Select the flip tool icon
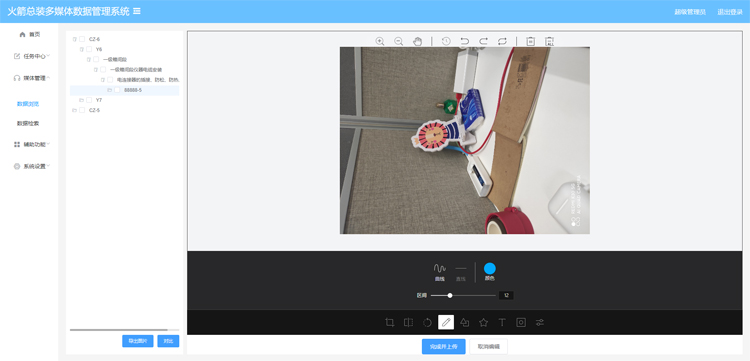Viewport: 750px width, 361px height. coord(408,322)
